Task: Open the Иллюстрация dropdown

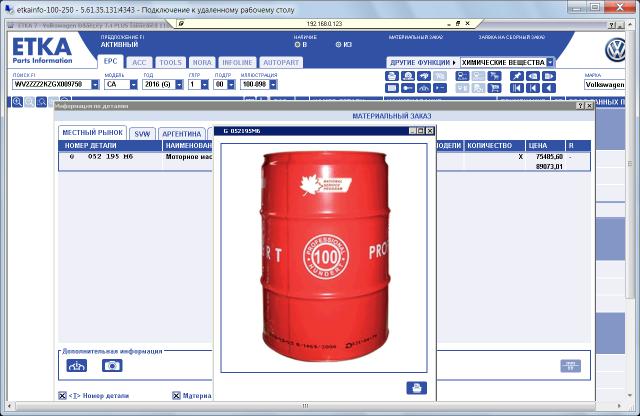Action: (273, 85)
